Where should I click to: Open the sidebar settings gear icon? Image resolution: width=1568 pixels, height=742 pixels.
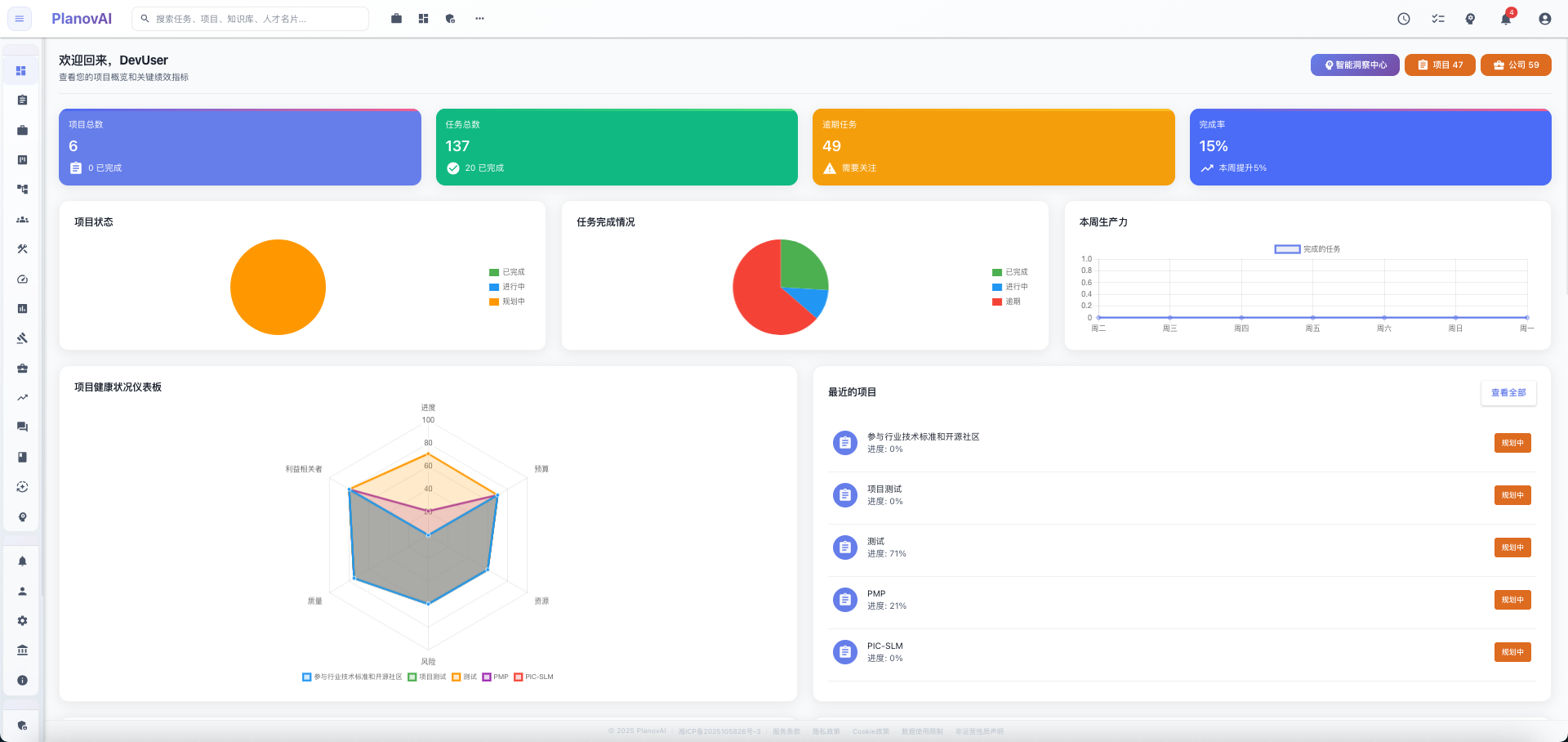coord(22,621)
